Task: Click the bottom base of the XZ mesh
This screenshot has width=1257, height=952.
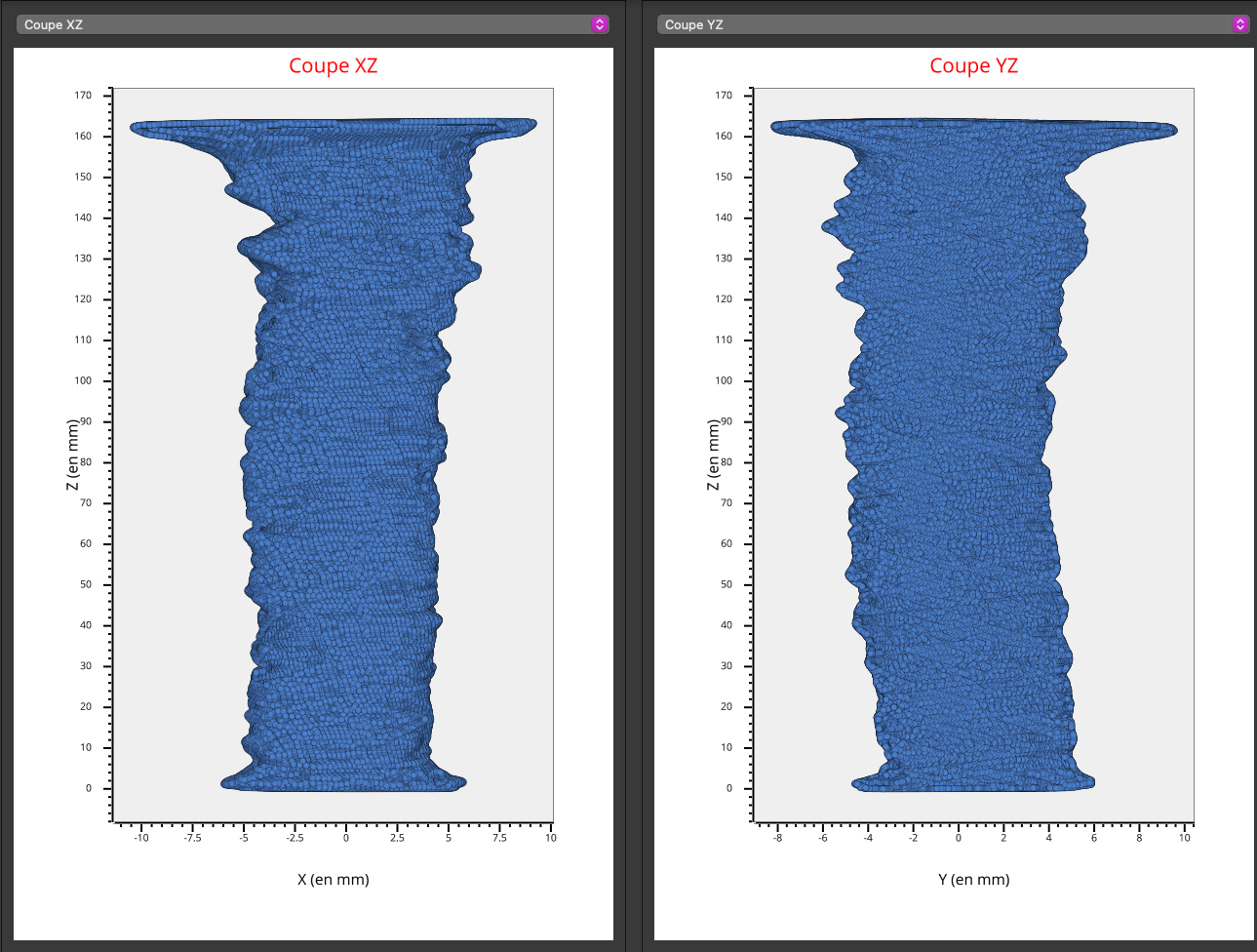Action: click(343, 780)
